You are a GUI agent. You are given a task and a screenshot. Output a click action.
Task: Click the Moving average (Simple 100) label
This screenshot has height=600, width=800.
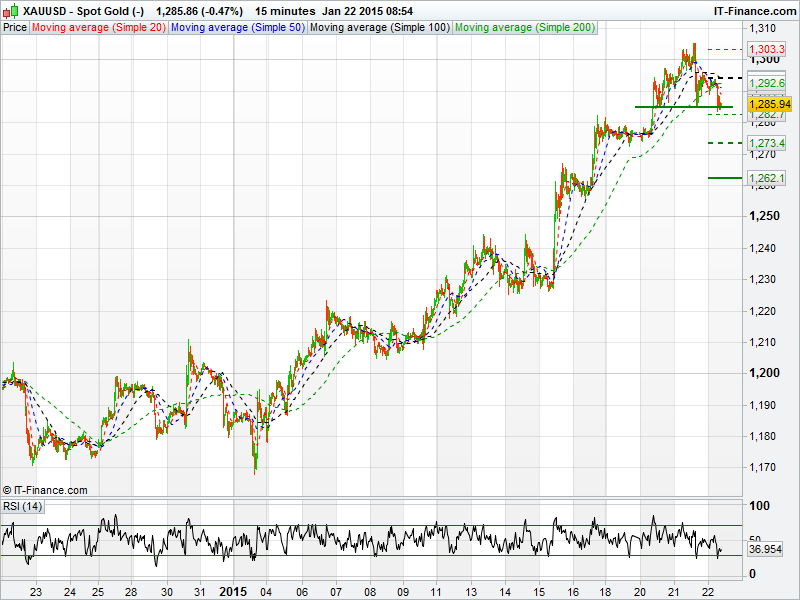click(x=379, y=27)
